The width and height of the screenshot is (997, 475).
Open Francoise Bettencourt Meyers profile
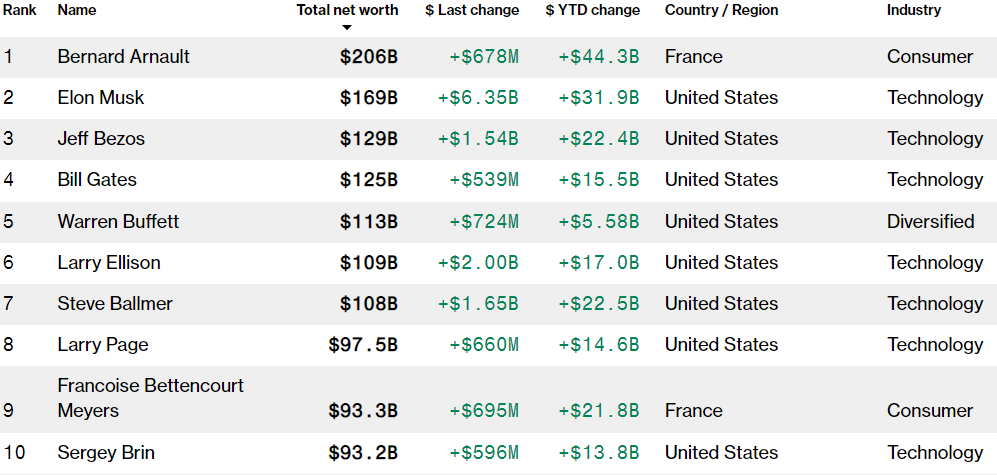(x=151, y=398)
